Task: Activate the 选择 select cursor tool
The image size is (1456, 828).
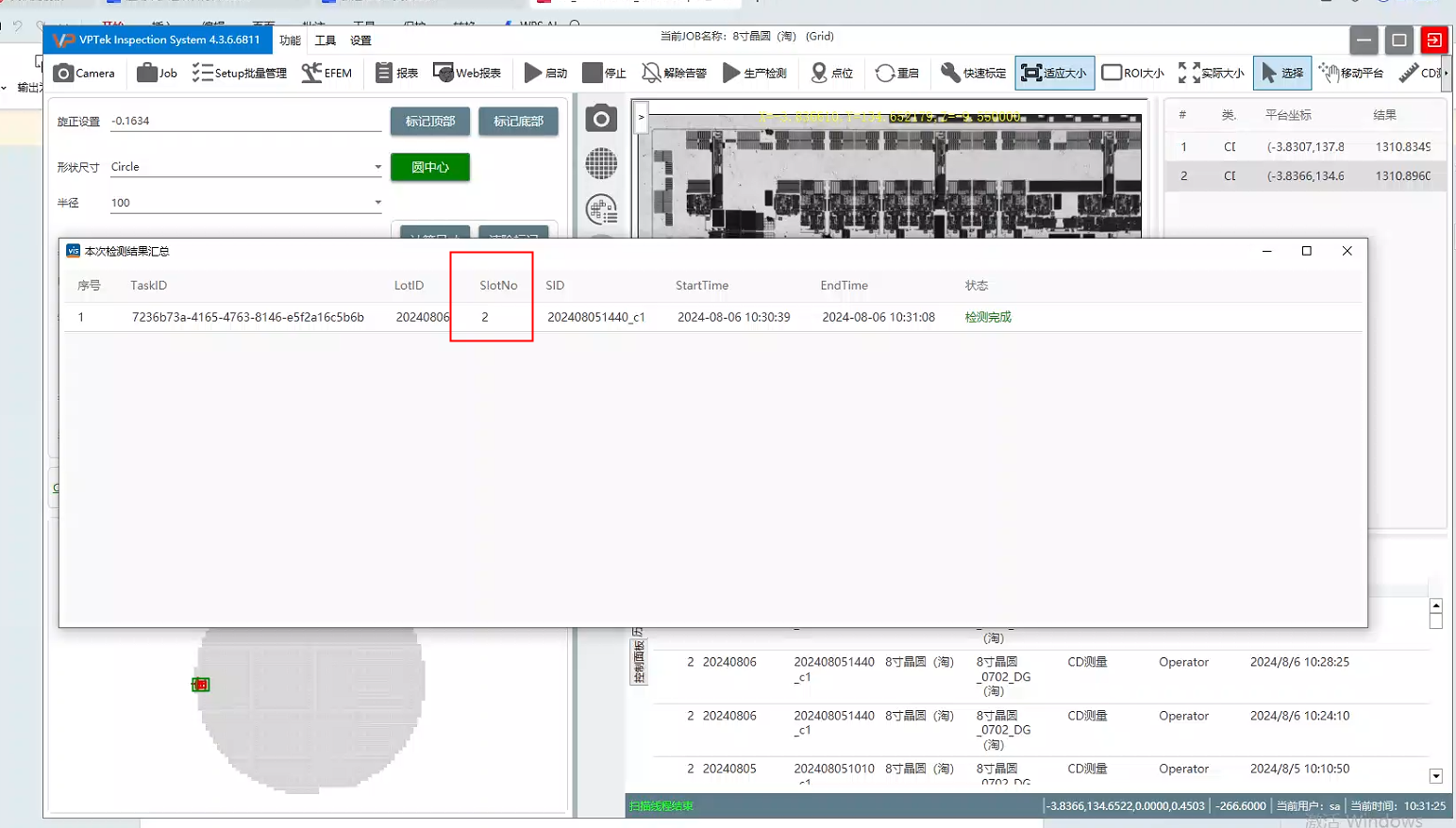Action: tap(1281, 73)
